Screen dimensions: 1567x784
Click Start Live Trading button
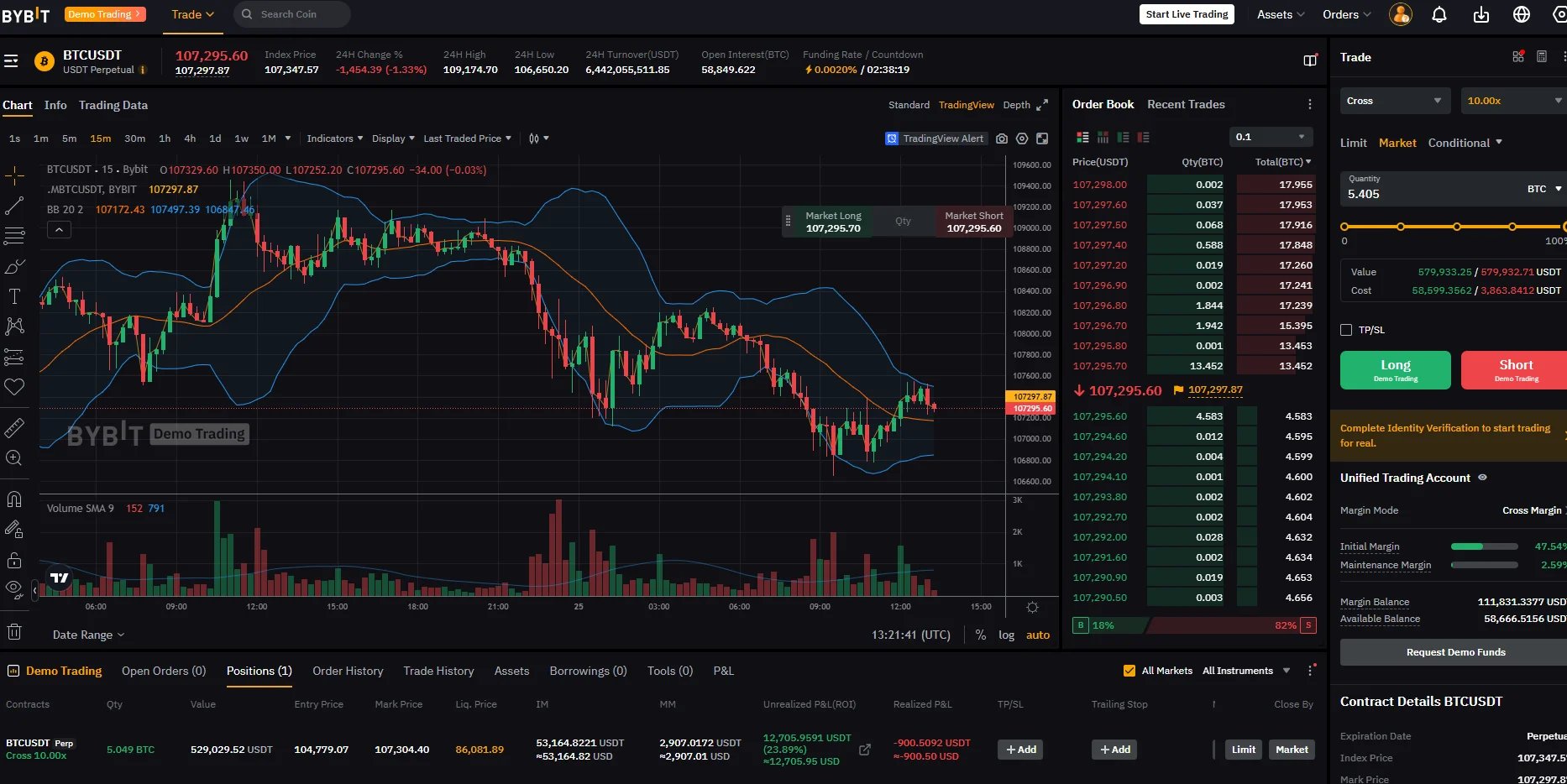1187,14
